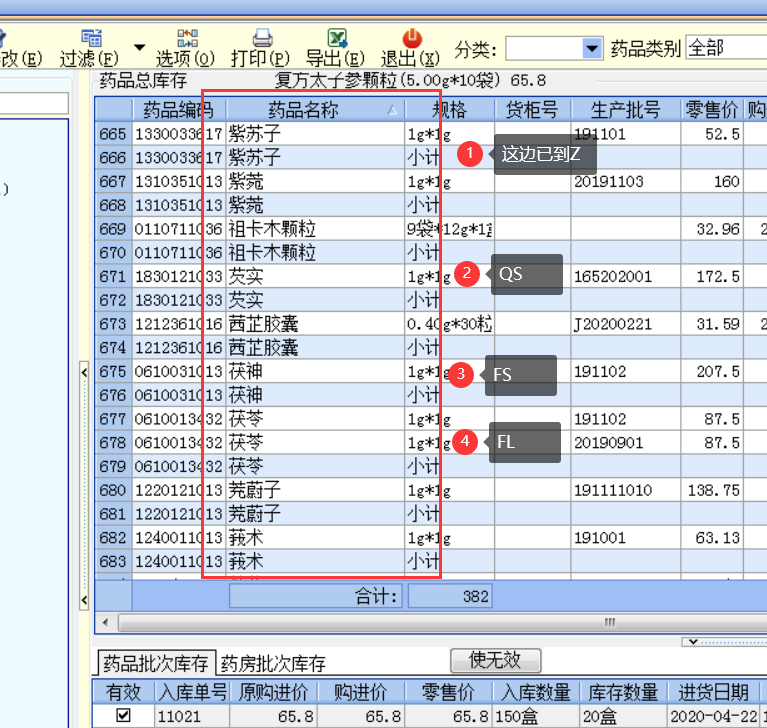Select row 671 芡实

[430, 276]
